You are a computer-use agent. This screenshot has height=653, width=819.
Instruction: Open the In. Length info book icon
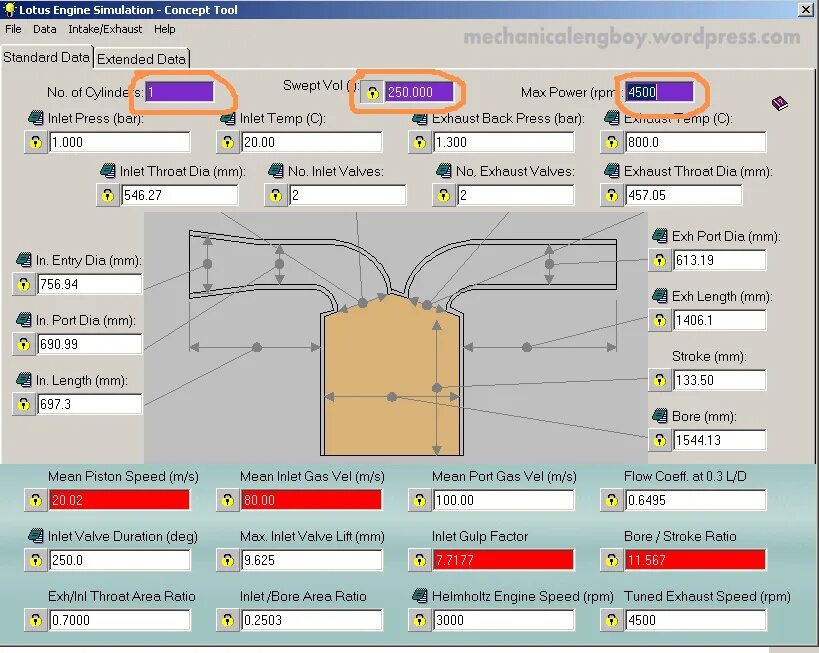tap(24, 379)
